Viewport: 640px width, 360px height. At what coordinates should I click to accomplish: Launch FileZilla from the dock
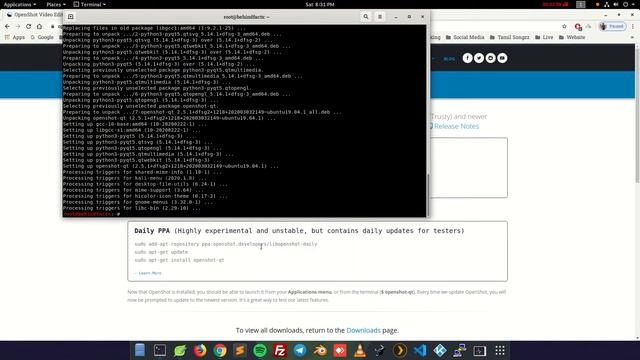(280, 350)
